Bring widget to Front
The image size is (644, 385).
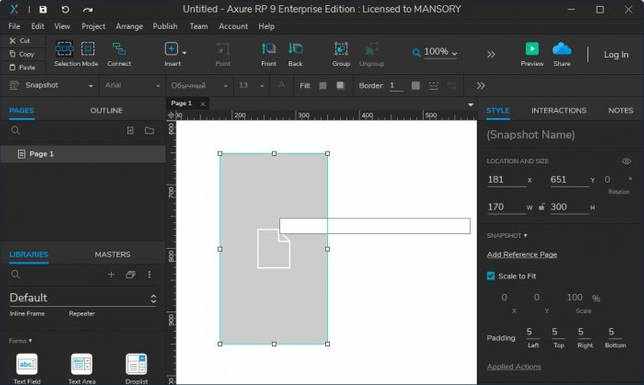click(269, 54)
